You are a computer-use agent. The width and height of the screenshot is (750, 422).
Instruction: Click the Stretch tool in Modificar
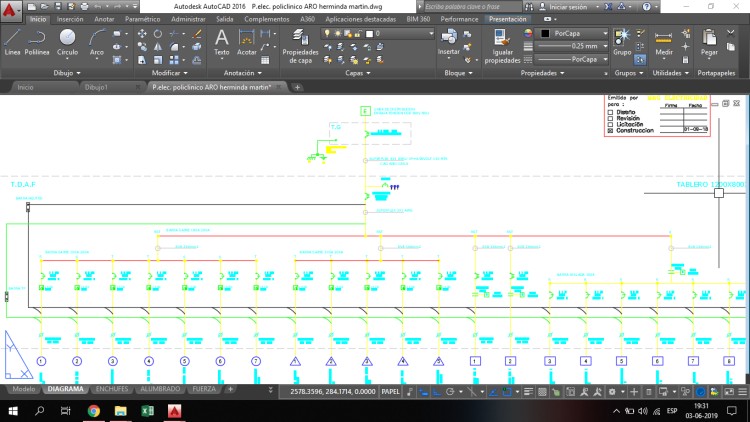142,60
